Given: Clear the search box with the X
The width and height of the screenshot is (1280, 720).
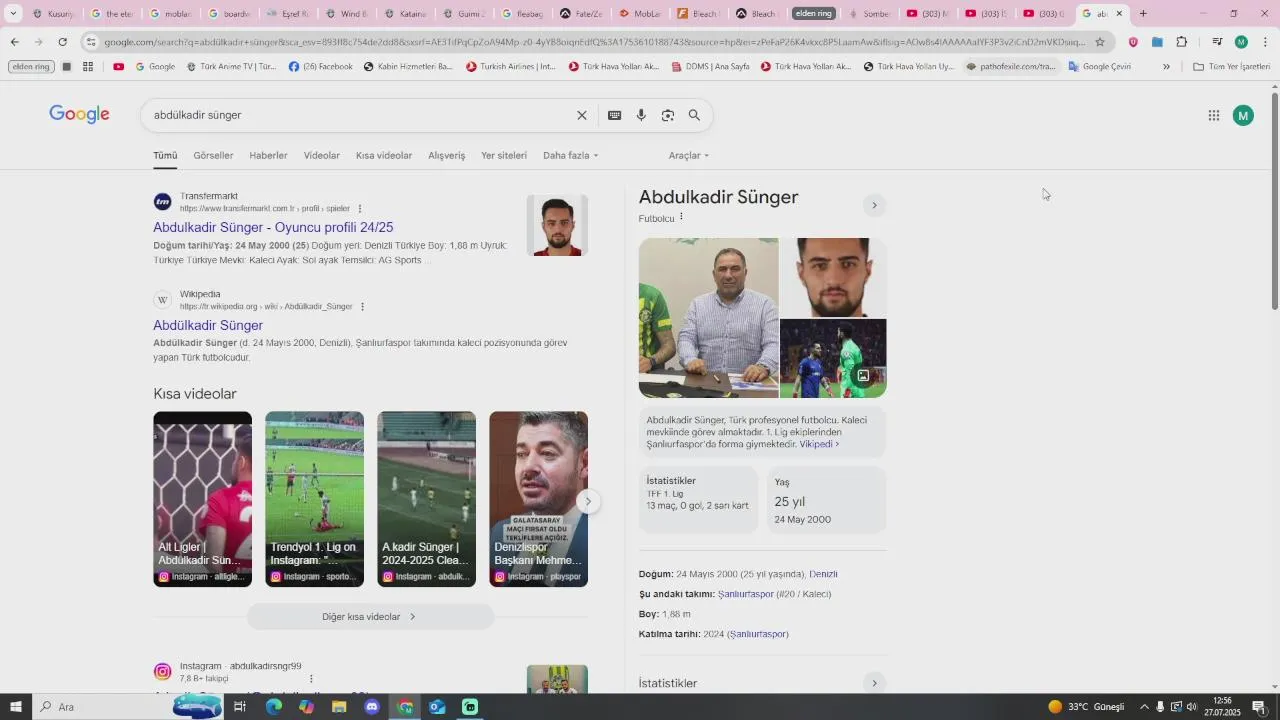Looking at the screenshot, I should click(582, 115).
